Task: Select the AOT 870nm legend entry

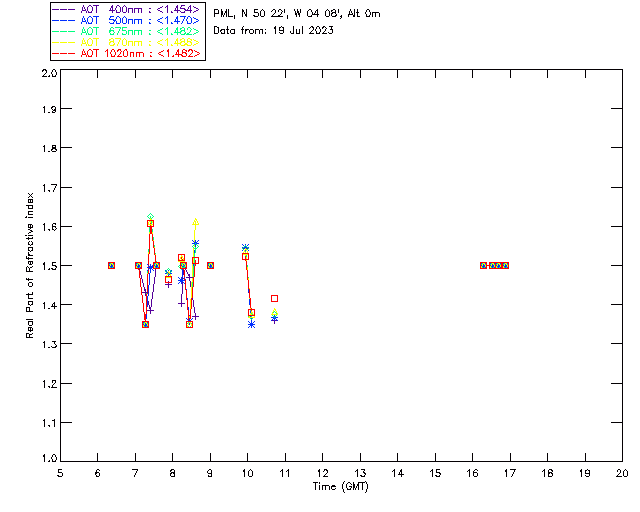Action: (x=126, y=42)
